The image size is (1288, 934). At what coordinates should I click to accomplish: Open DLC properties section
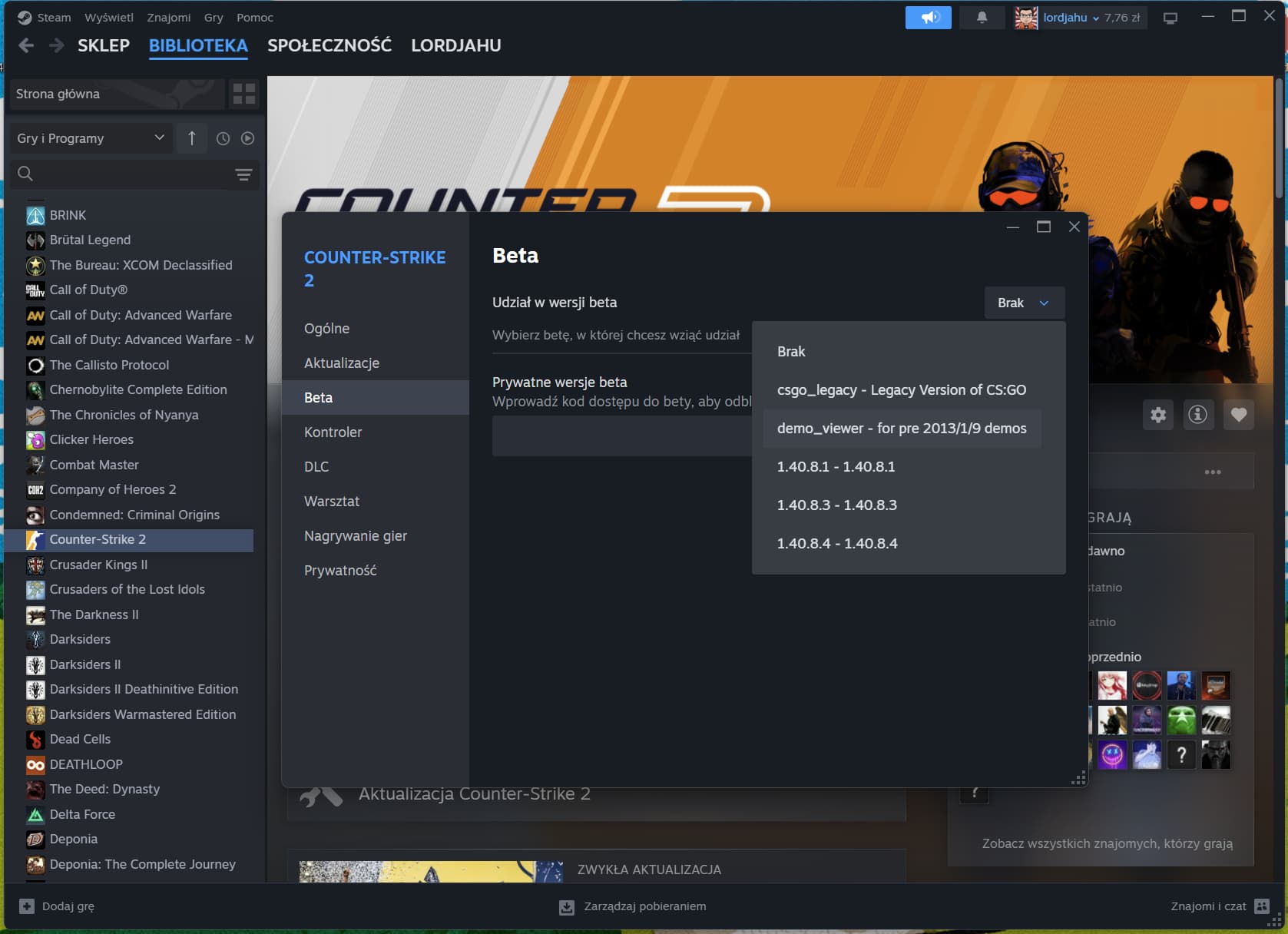pyautogui.click(x=376, y=467)
